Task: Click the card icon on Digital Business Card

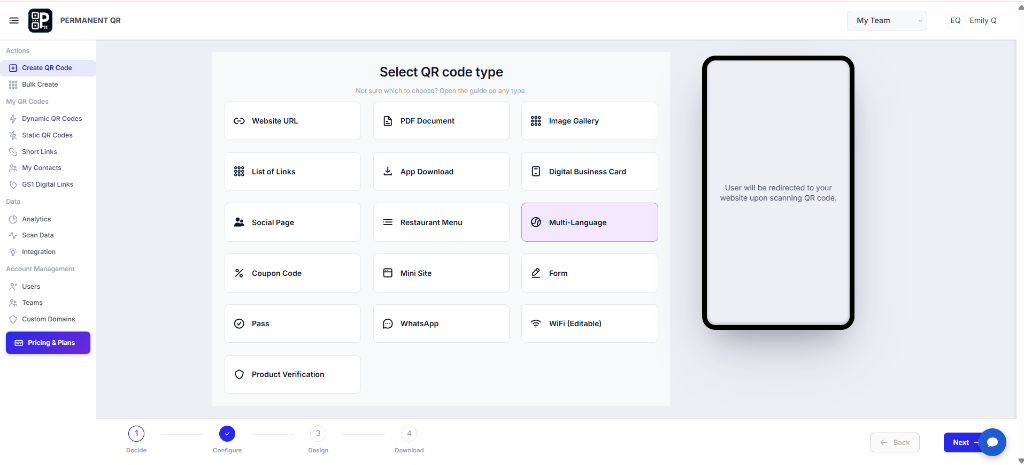Action: (536, 172)
